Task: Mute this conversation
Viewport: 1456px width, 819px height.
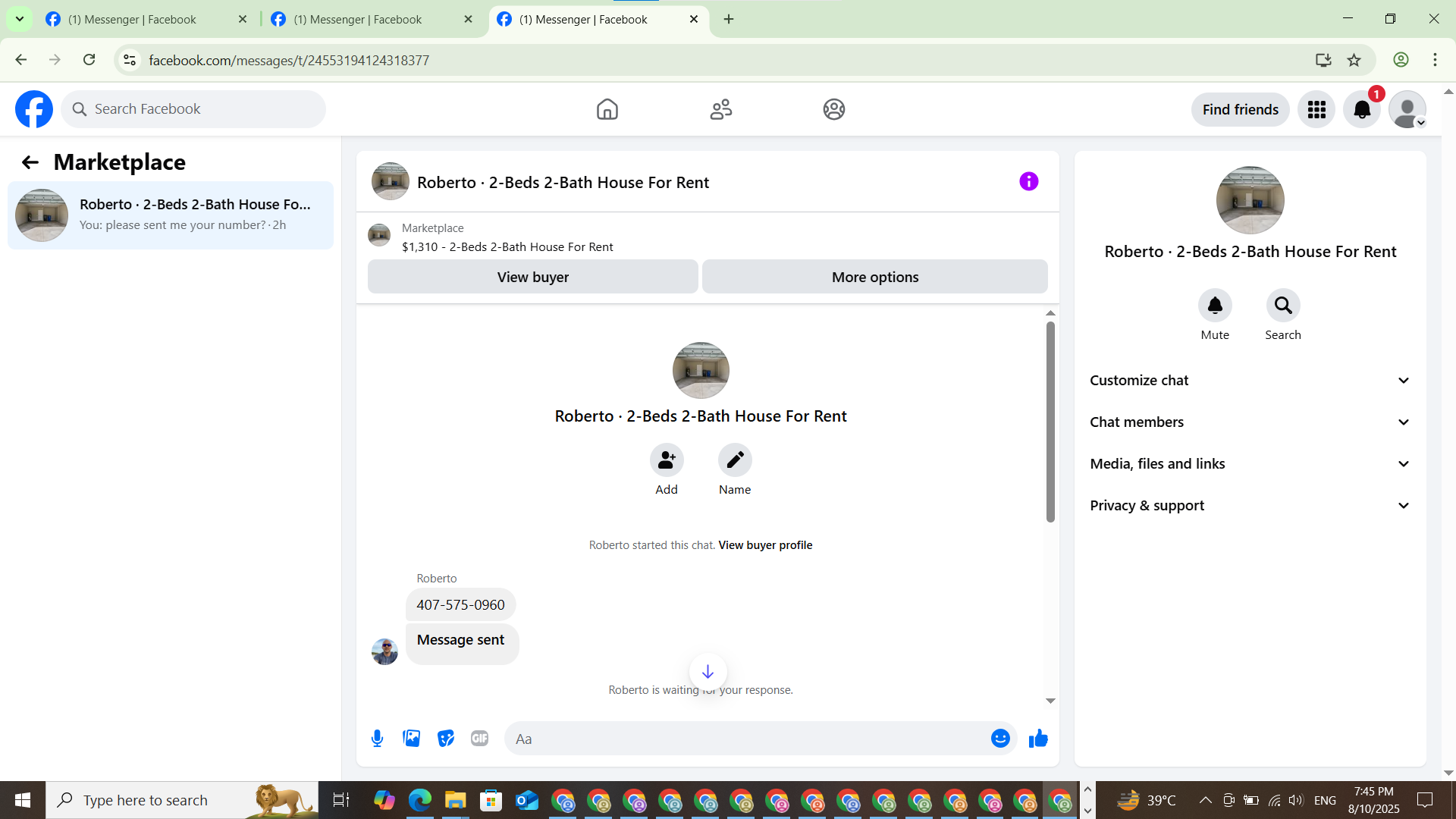Action: 1215,306
